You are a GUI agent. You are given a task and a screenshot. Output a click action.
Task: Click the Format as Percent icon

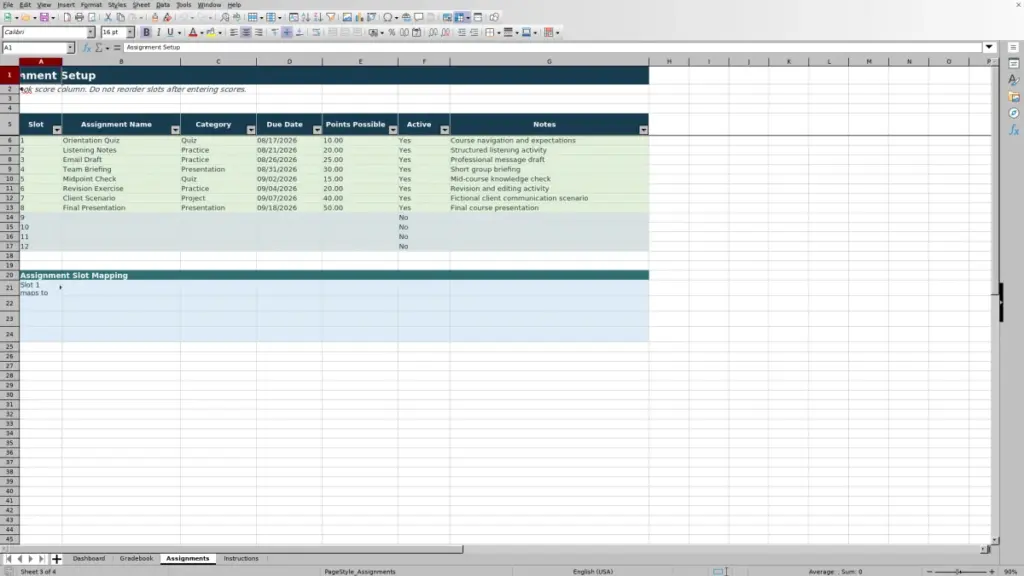point(392,32)
